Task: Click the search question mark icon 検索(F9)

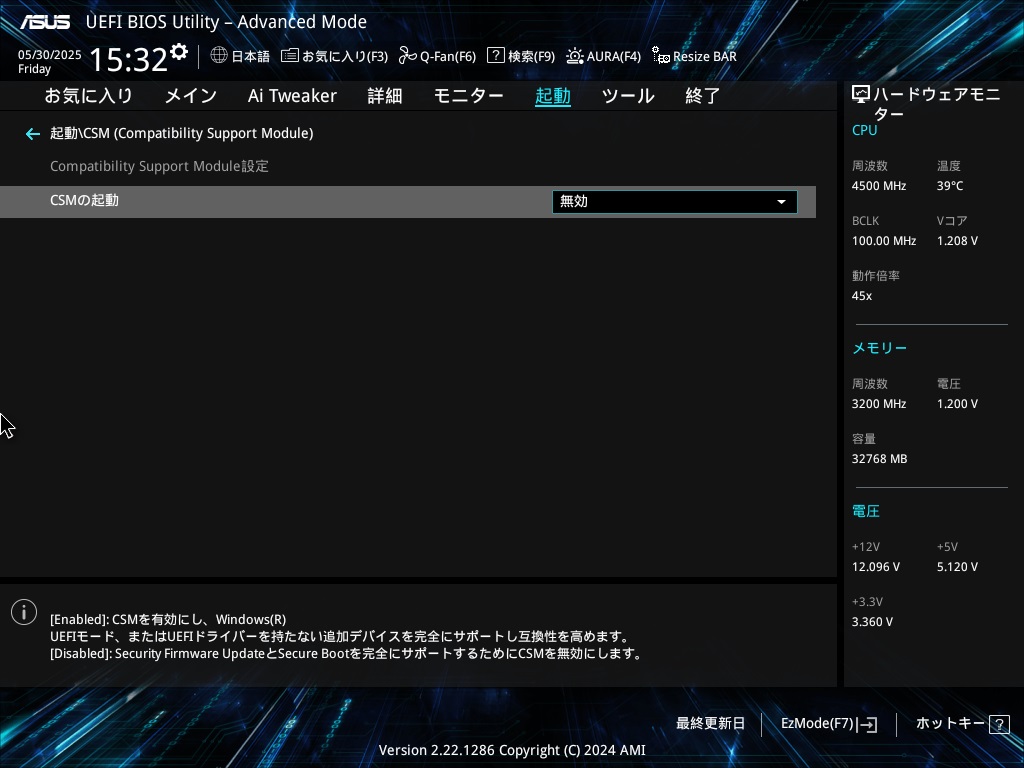Action: 496,55
